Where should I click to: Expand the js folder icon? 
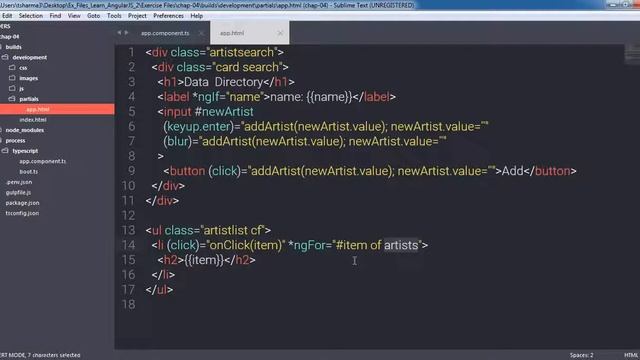point(12,89)
